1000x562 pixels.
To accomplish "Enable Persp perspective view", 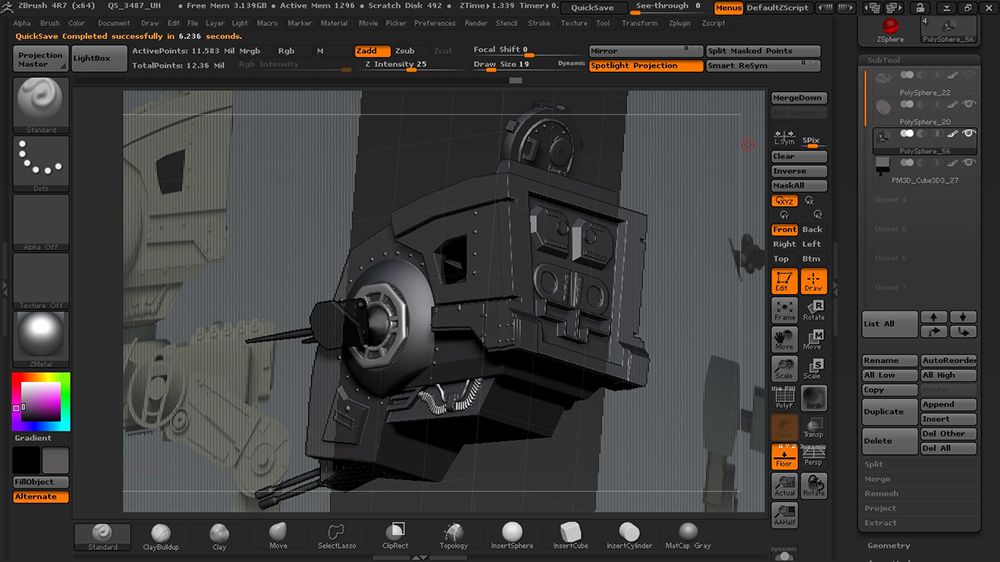I will [x=814, y=457].
